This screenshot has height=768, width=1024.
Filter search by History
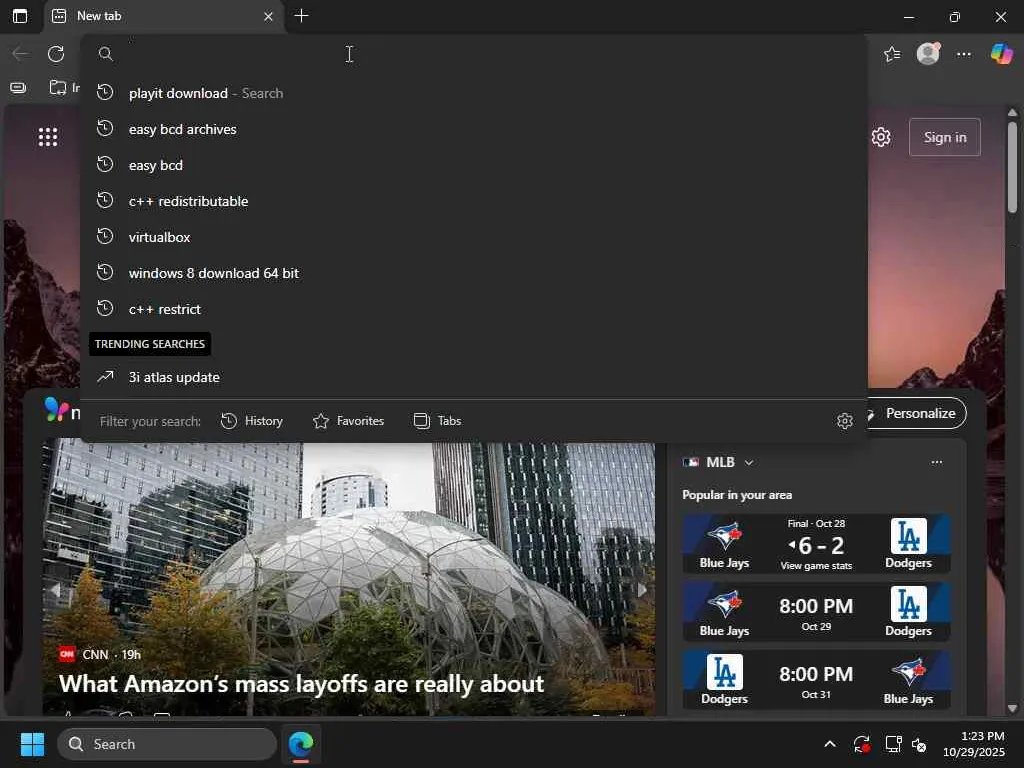click(x=252, y=421)
